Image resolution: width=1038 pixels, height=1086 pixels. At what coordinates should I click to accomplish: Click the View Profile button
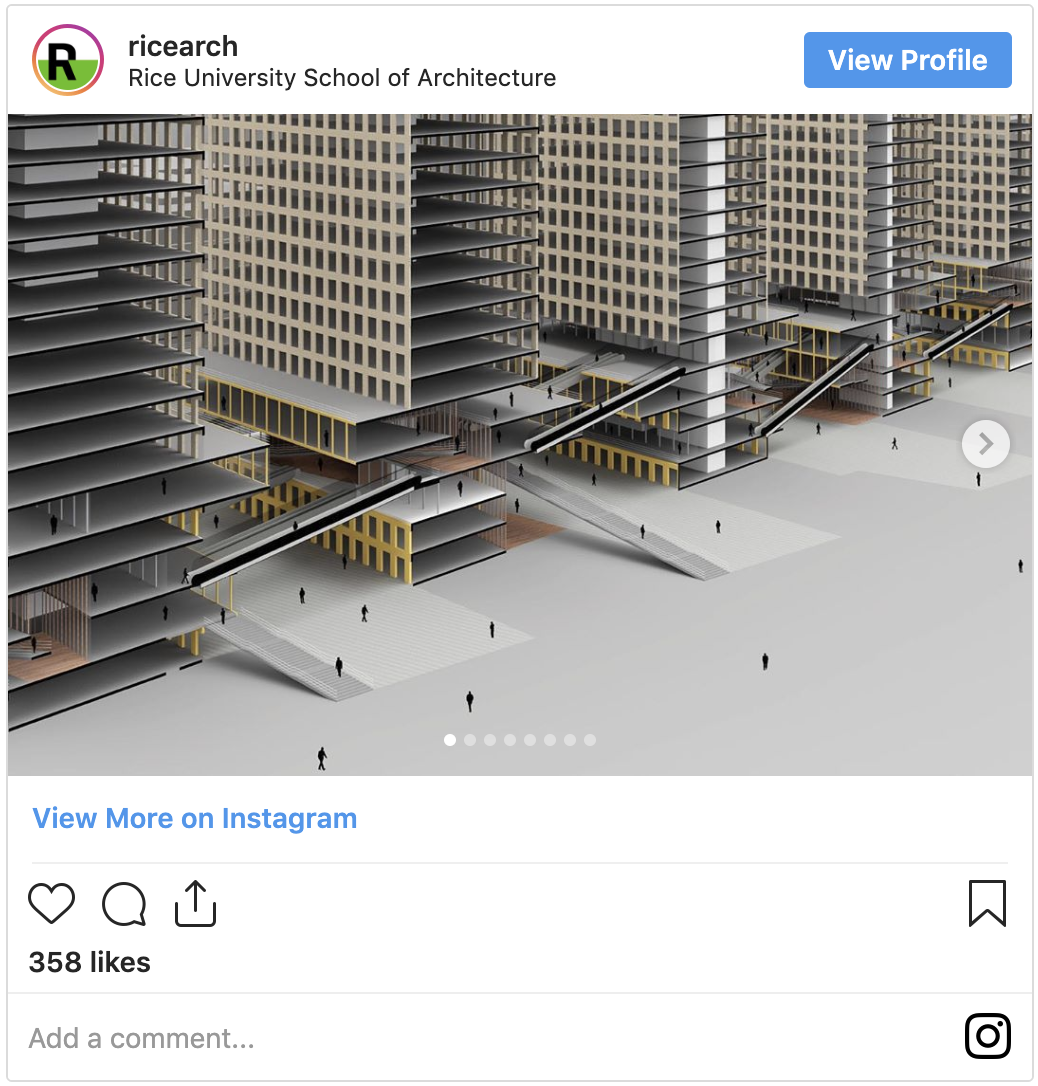(x=907, y=60)
